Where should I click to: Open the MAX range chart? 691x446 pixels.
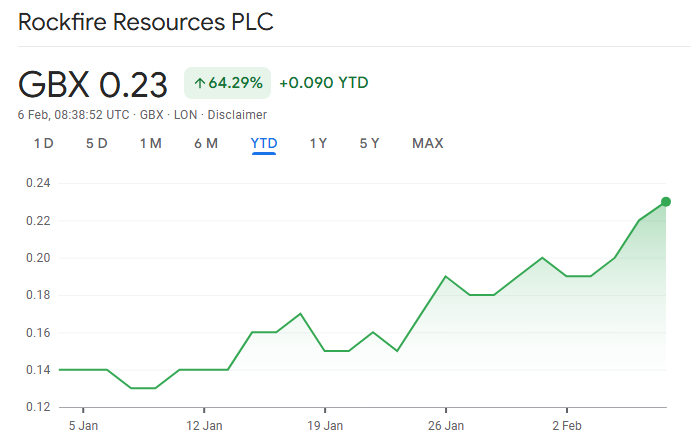coord(427,143)
